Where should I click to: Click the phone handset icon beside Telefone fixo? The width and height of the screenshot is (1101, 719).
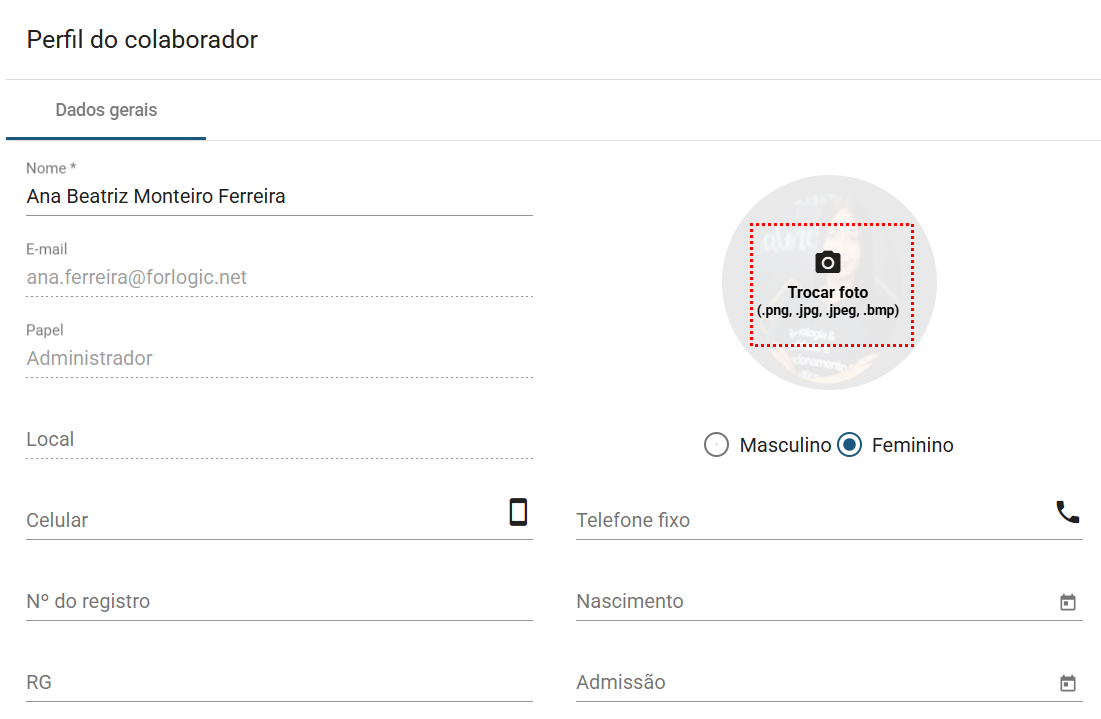tap(1067, 512)
